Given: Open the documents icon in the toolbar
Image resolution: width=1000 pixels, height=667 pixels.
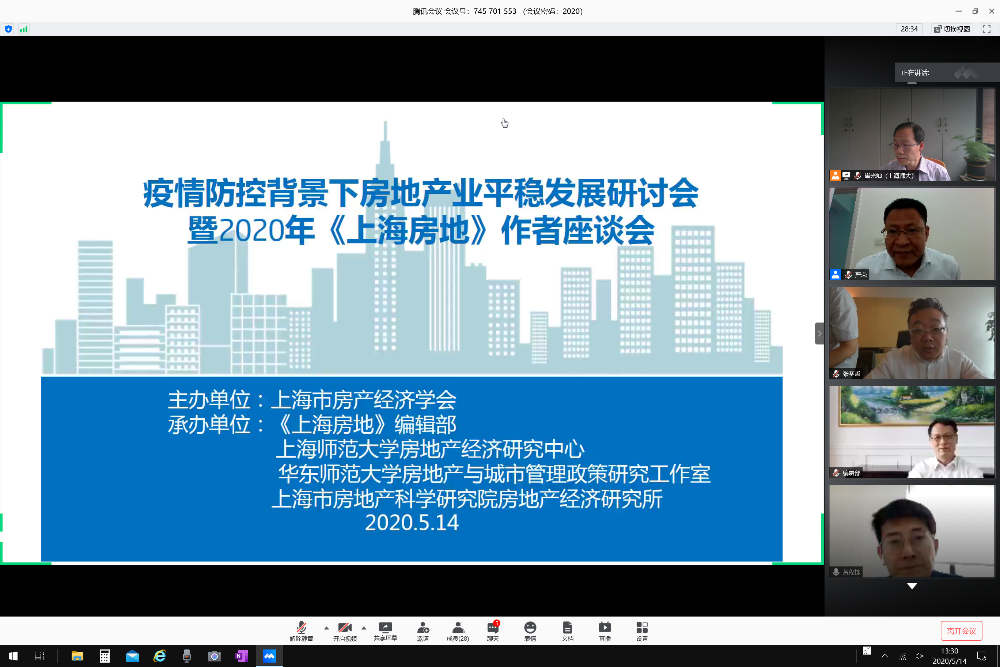Looking at the screenshot, I should (567, 631).
